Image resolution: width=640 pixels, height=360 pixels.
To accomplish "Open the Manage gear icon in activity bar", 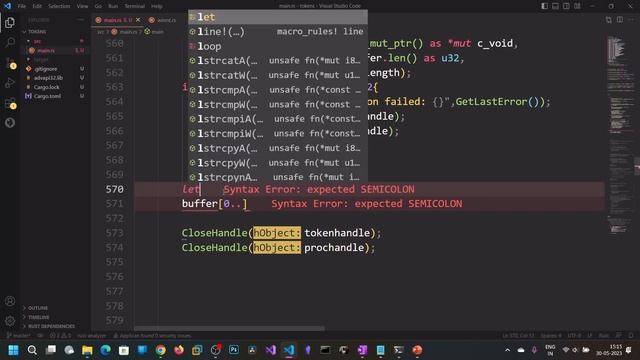I will point(10,321).
